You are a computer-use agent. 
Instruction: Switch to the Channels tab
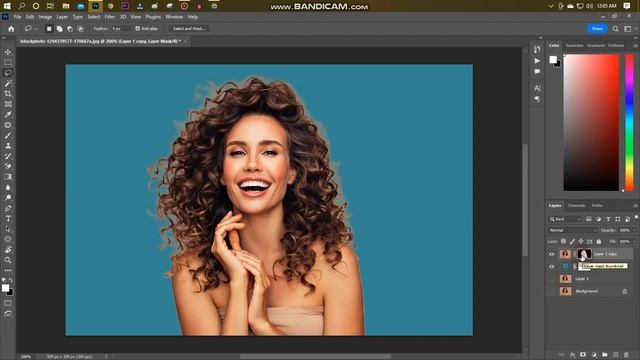point(576,206)
